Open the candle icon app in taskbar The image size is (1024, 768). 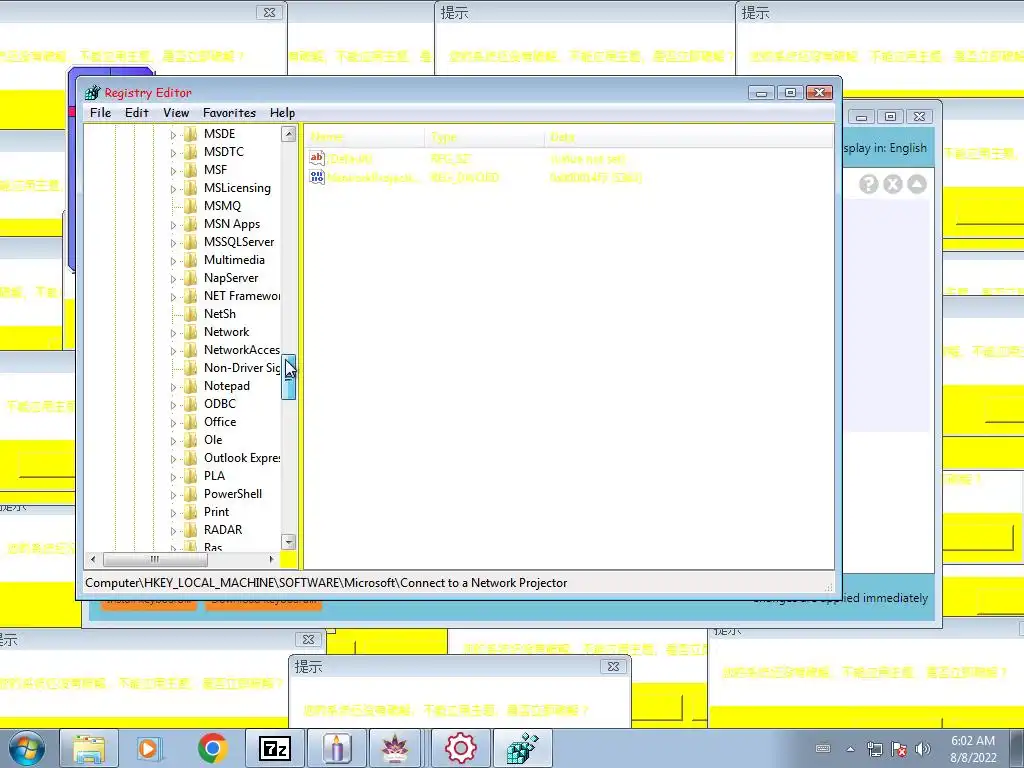336,748
